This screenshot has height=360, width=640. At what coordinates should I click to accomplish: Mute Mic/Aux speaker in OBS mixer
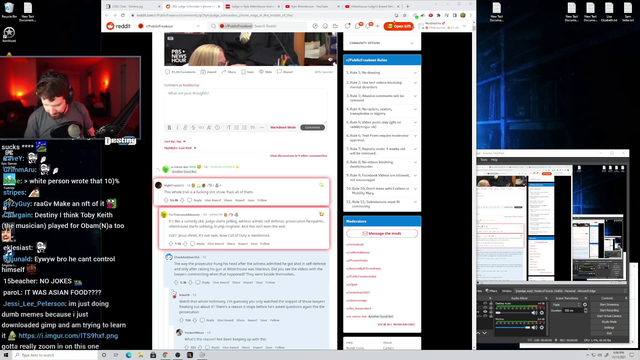pos(534,327)
